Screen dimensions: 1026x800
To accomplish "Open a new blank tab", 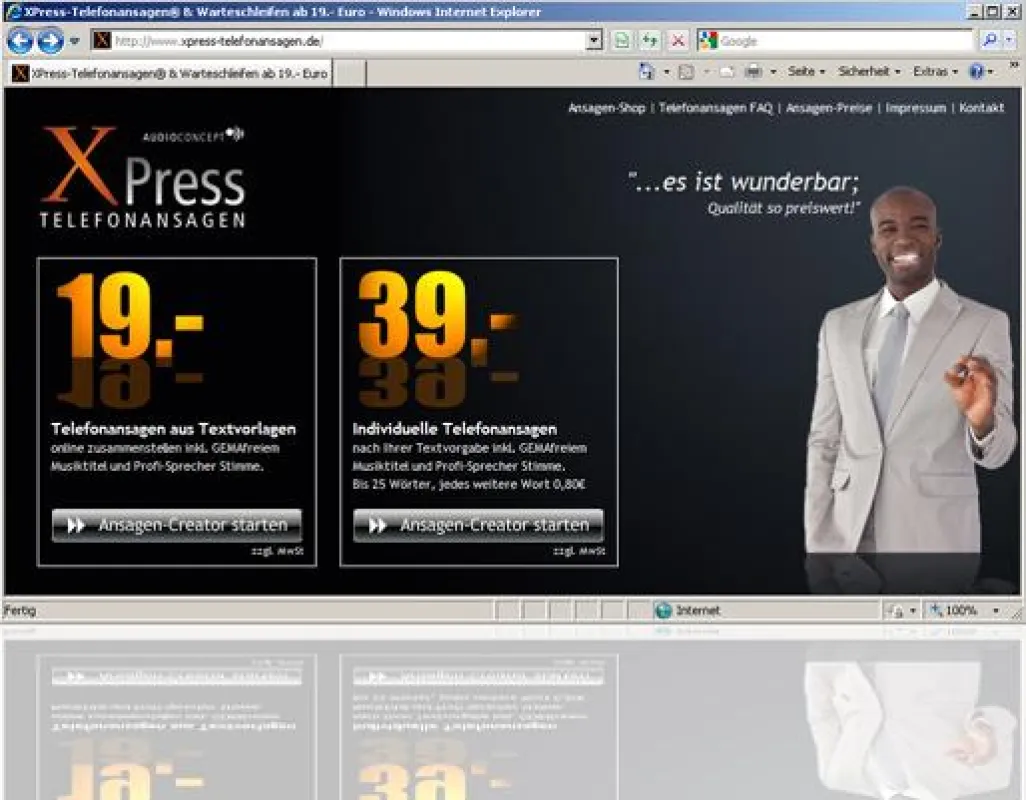I will click(349, 73).
